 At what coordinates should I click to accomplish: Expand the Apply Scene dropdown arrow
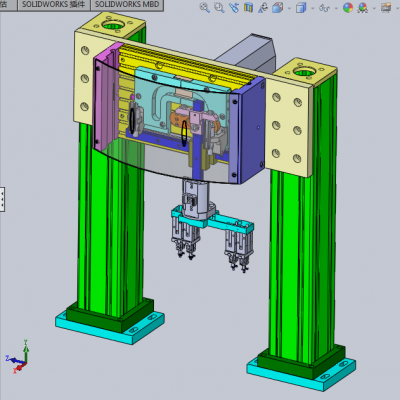coord(374,8)
